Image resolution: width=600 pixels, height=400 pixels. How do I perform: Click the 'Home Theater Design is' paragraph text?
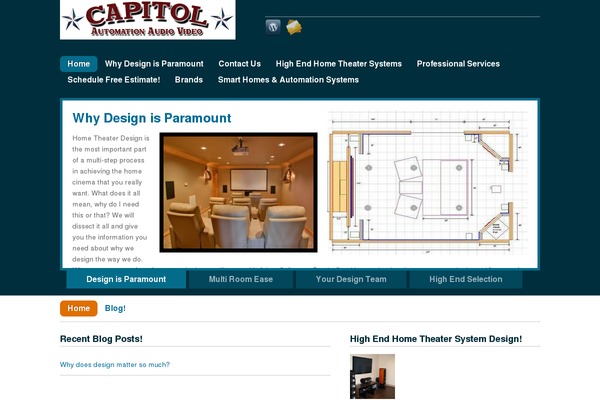click(x=111, y=199)
